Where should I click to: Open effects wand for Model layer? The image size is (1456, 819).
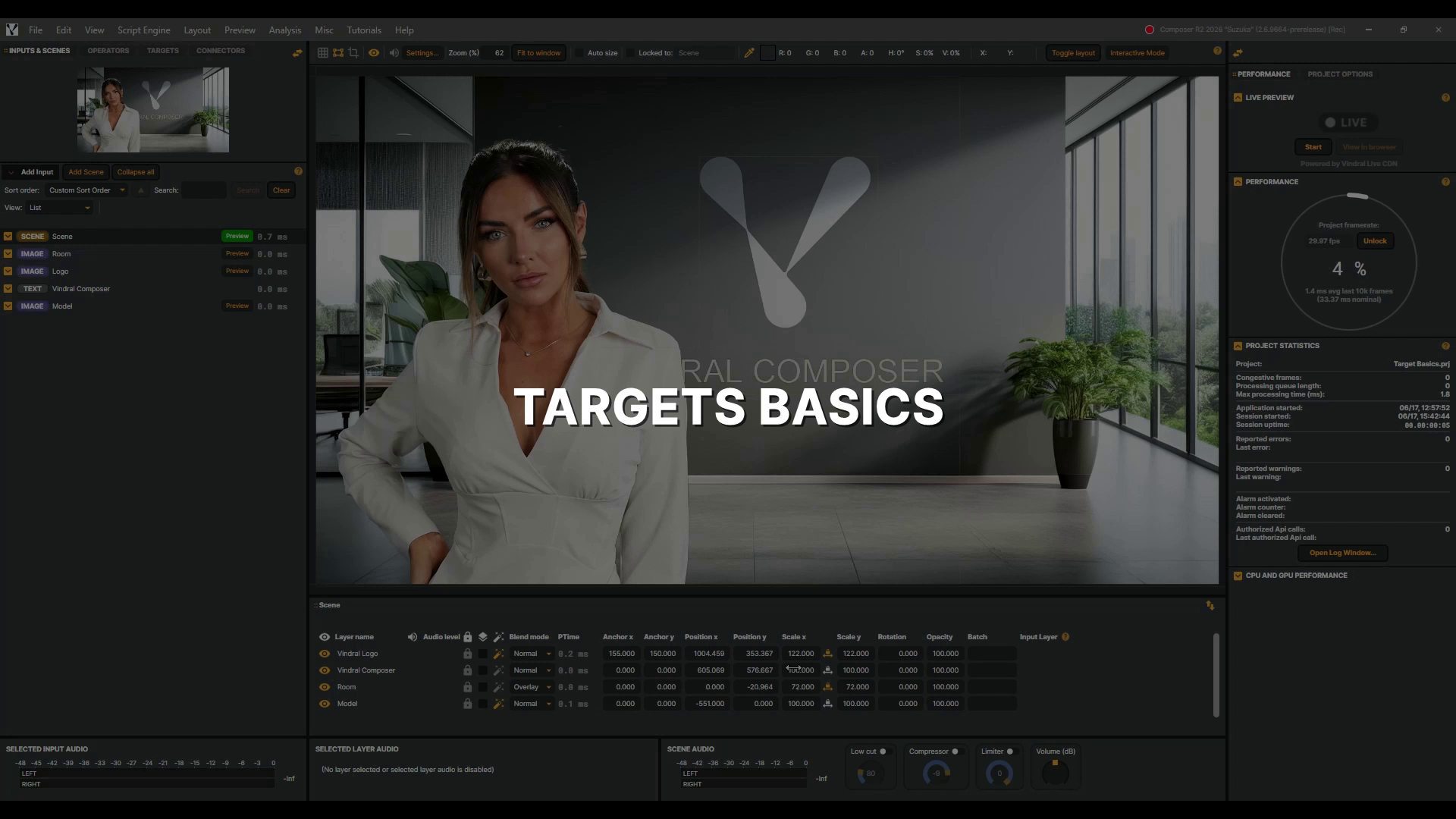coord(498,704)
